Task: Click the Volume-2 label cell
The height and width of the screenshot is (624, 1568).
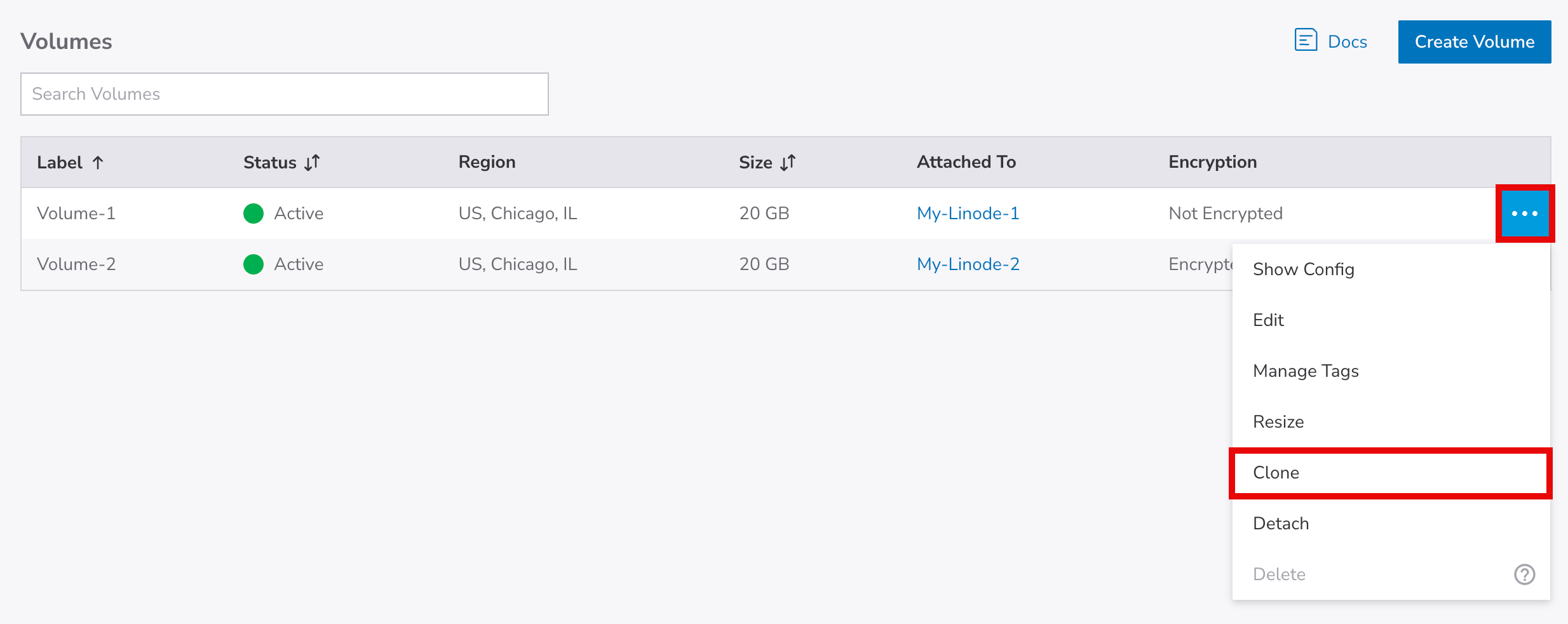Action: pos(76,264)
